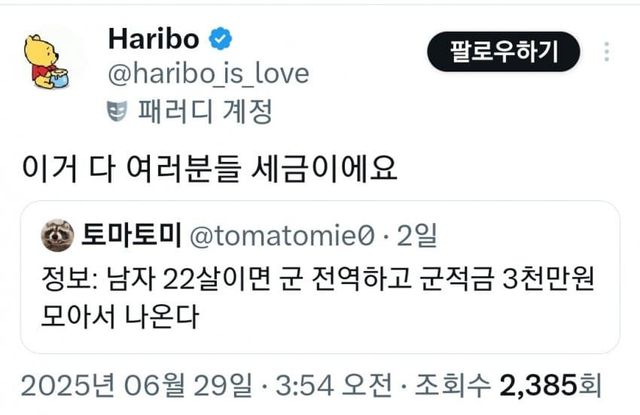Click the parody account mask icon

[117, 111]
